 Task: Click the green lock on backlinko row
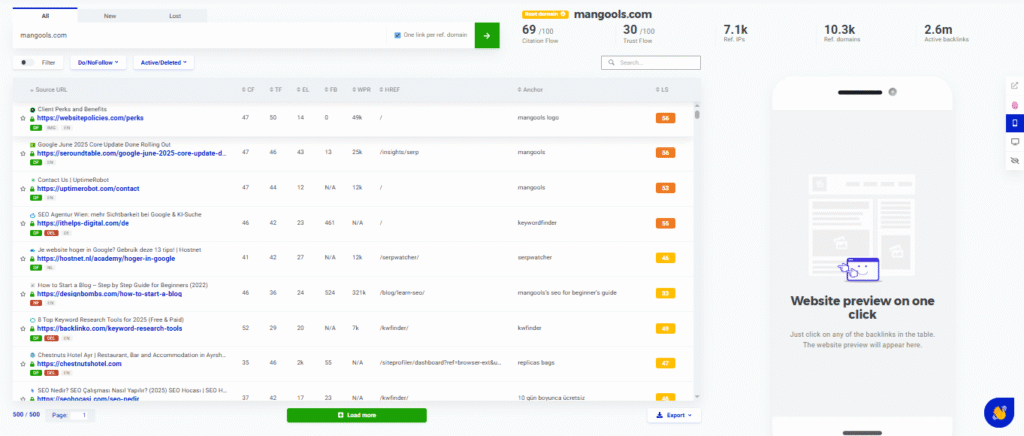31,328
